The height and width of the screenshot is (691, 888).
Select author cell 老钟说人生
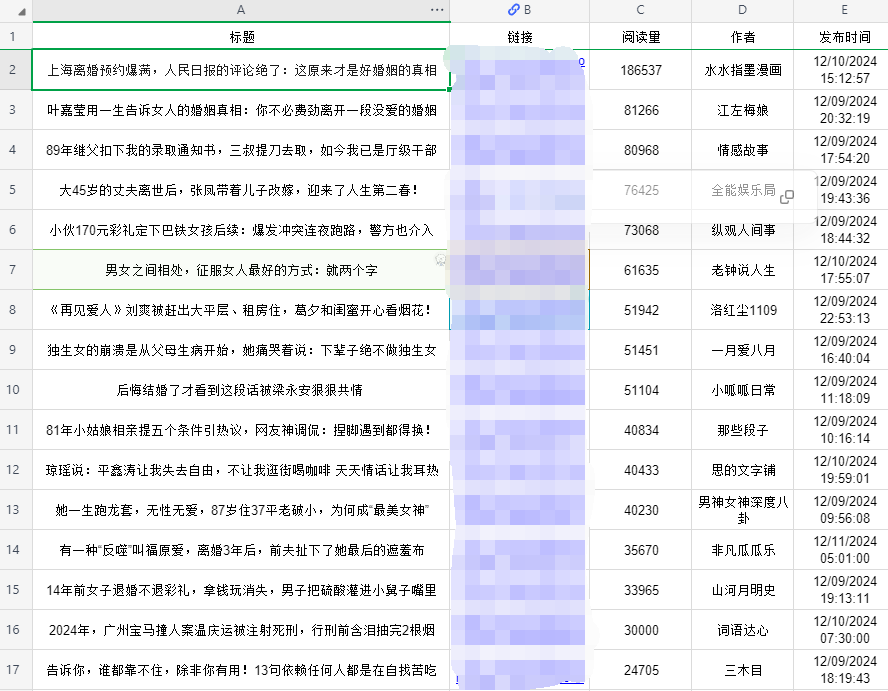coord(742,270)
